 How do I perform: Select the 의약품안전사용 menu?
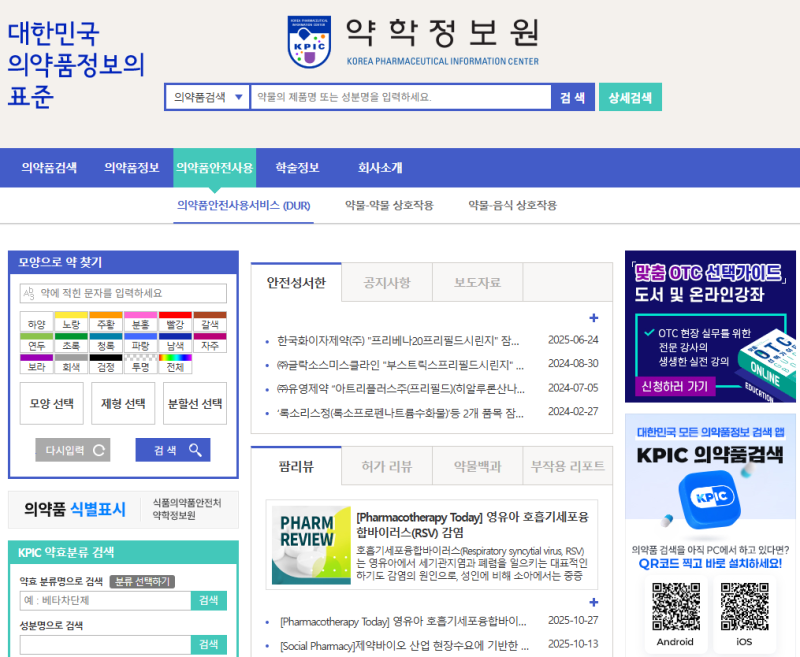(215, 168)
